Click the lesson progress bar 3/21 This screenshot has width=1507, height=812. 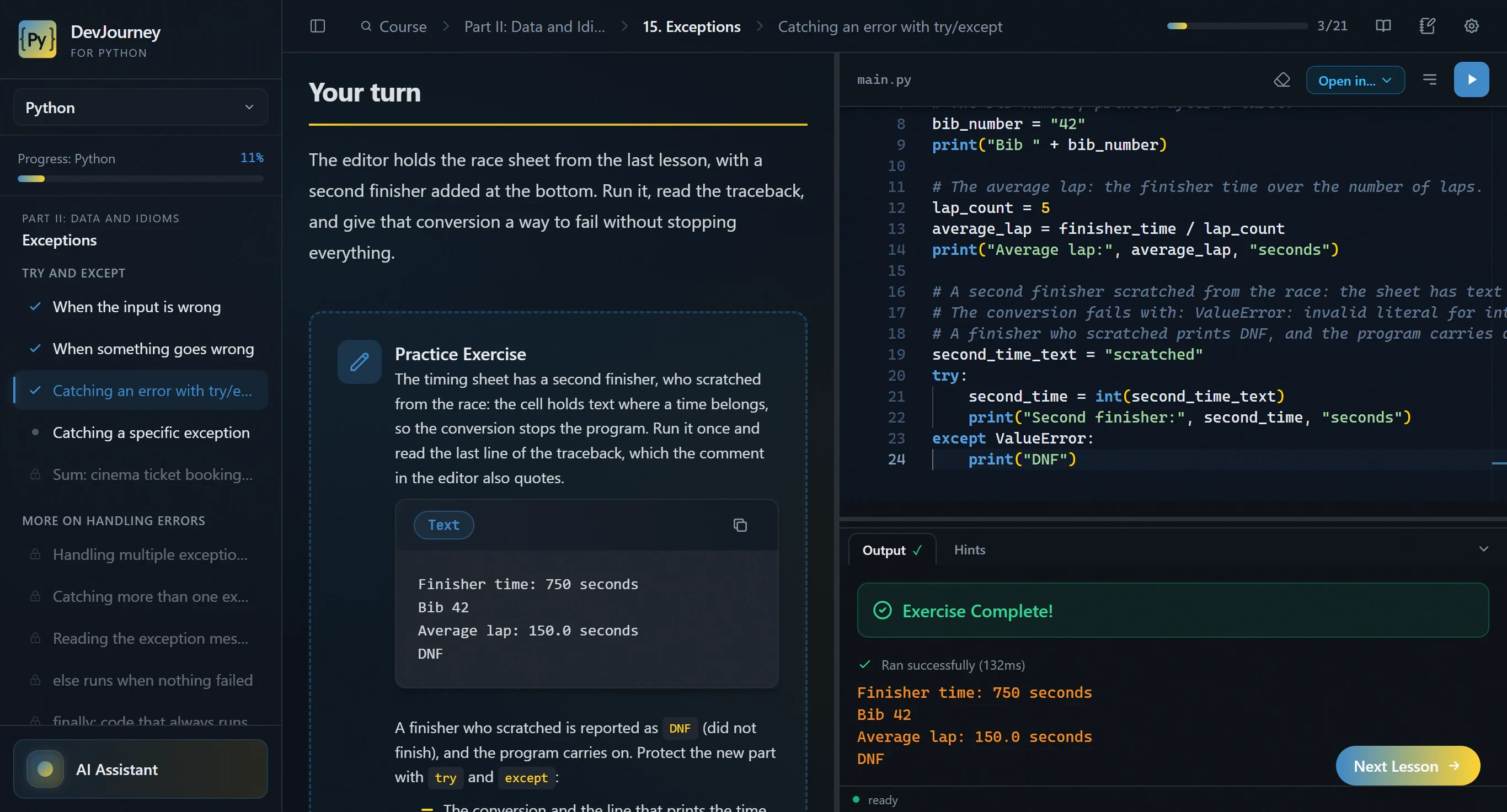(1237, 26)
